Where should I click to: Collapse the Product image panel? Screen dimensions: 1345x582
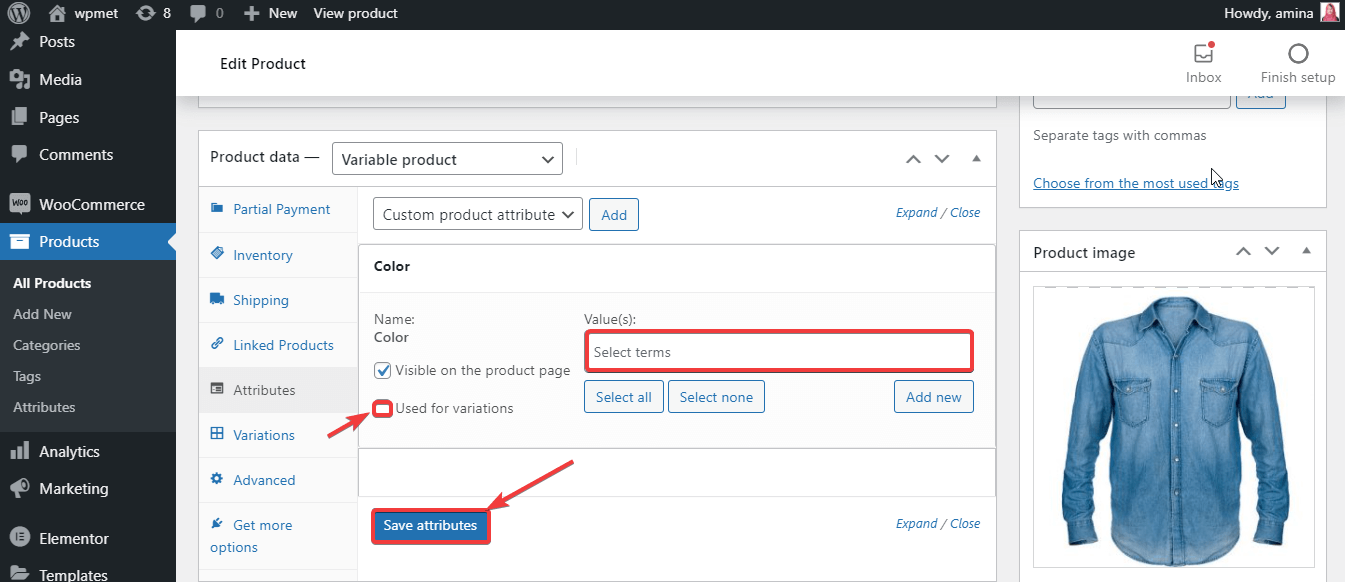click(1307, 251)
